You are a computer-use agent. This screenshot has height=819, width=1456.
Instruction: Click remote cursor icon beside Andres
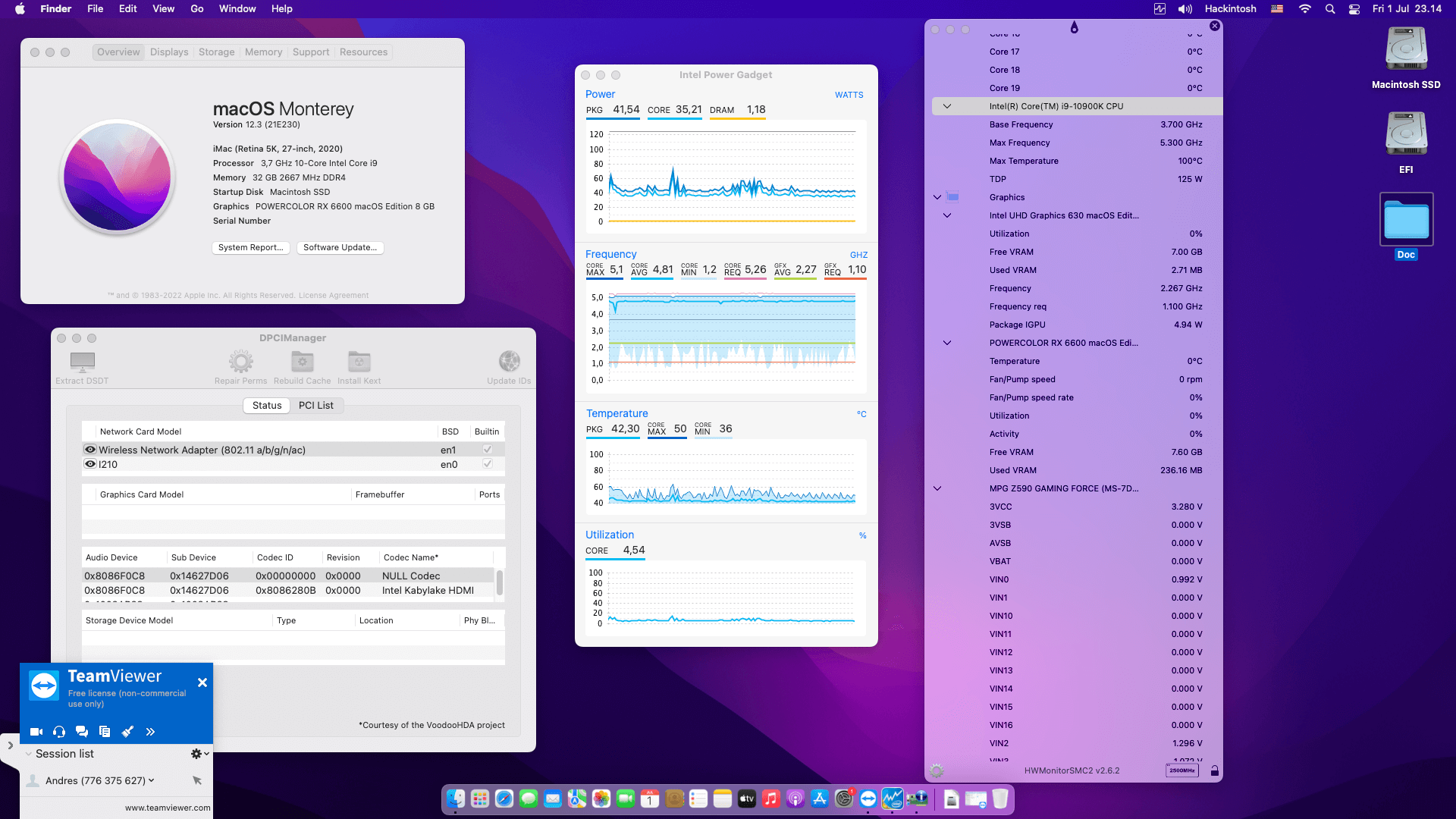pos(197,780)
